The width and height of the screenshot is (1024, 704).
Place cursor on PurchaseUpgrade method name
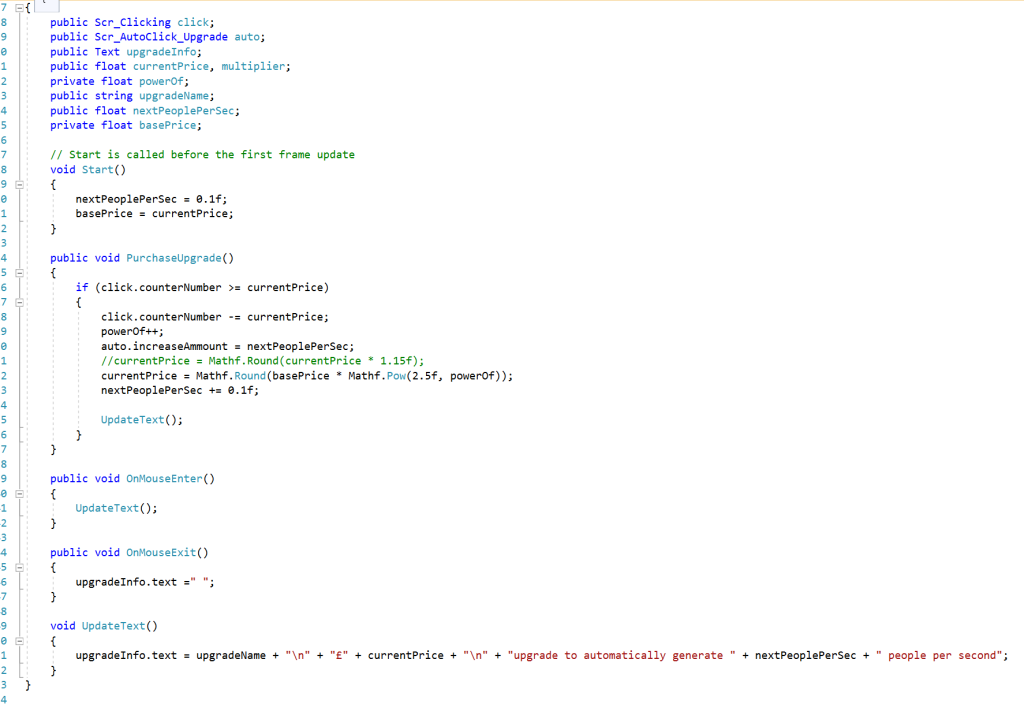tap(176, 258)
